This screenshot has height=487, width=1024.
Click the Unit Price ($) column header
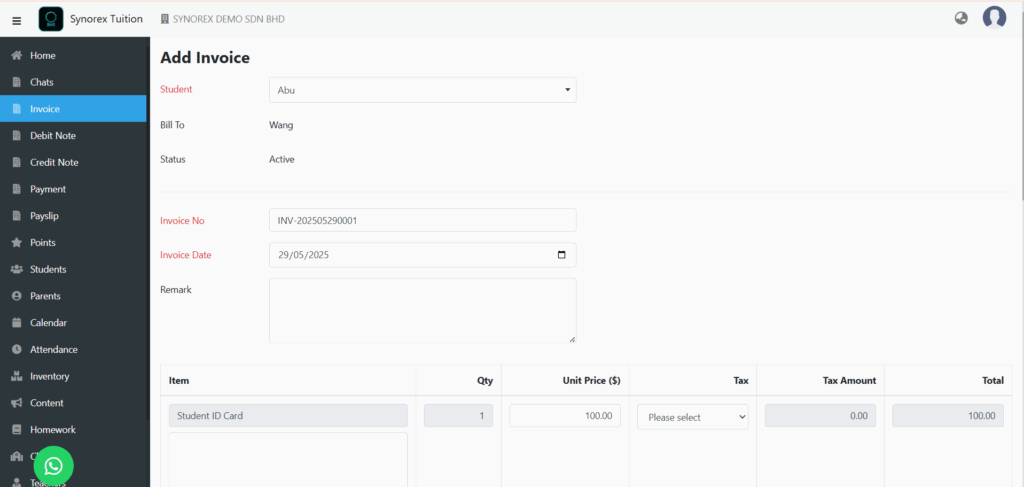coord(592,380)
